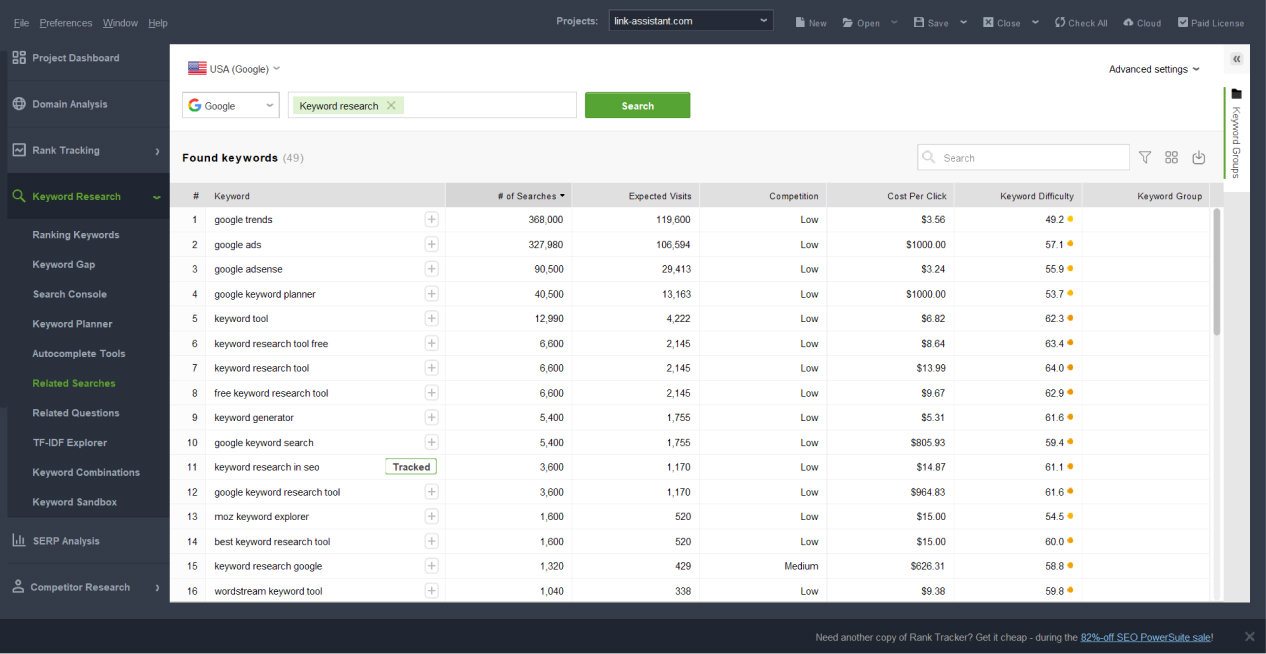The height and width of the screenshot is (654, 1266).
Task: Click the Close project toolbar button
Action: pos(1002,22)
